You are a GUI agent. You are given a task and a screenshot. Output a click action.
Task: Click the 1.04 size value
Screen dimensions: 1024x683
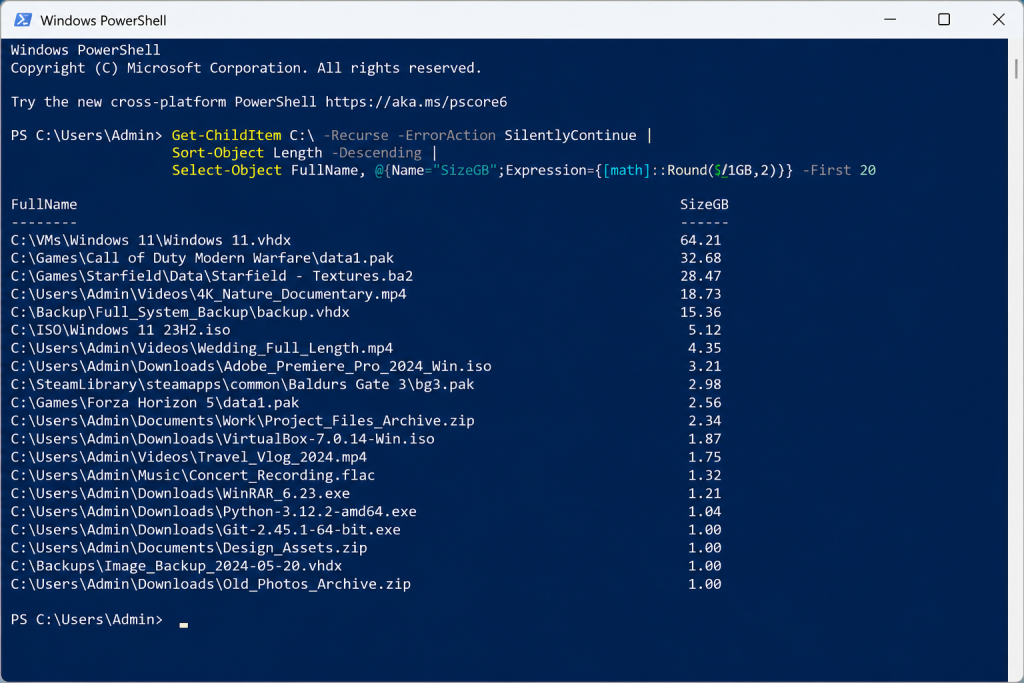tap(705, 511)
